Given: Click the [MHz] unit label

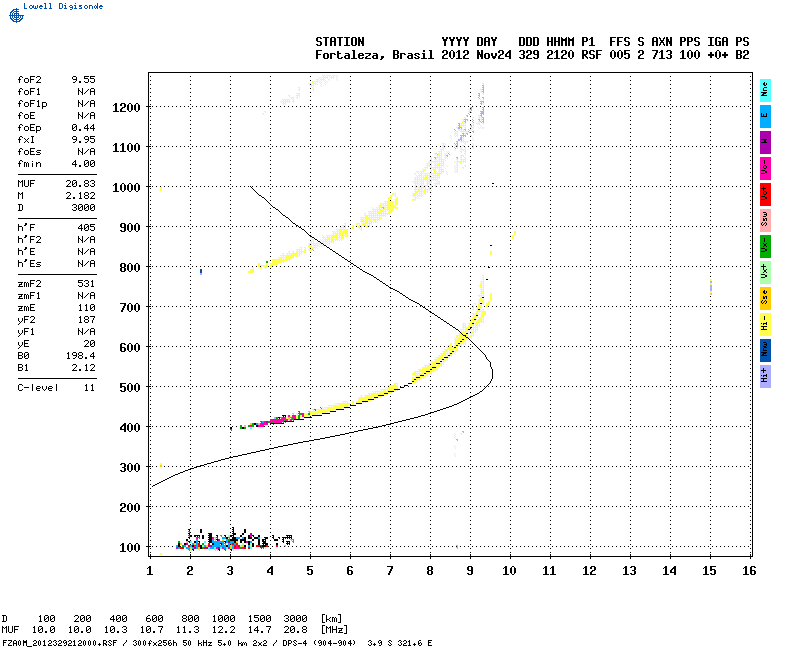Looking at the screenshot, I should point(334,631).
